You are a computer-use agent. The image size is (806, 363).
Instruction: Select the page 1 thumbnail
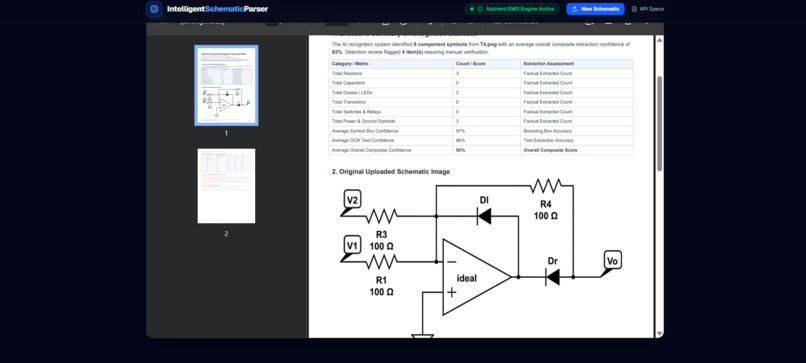pos(226,85)
